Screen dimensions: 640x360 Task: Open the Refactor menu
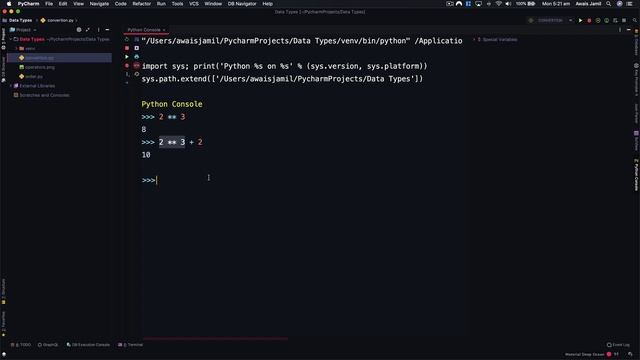[142, 4]
